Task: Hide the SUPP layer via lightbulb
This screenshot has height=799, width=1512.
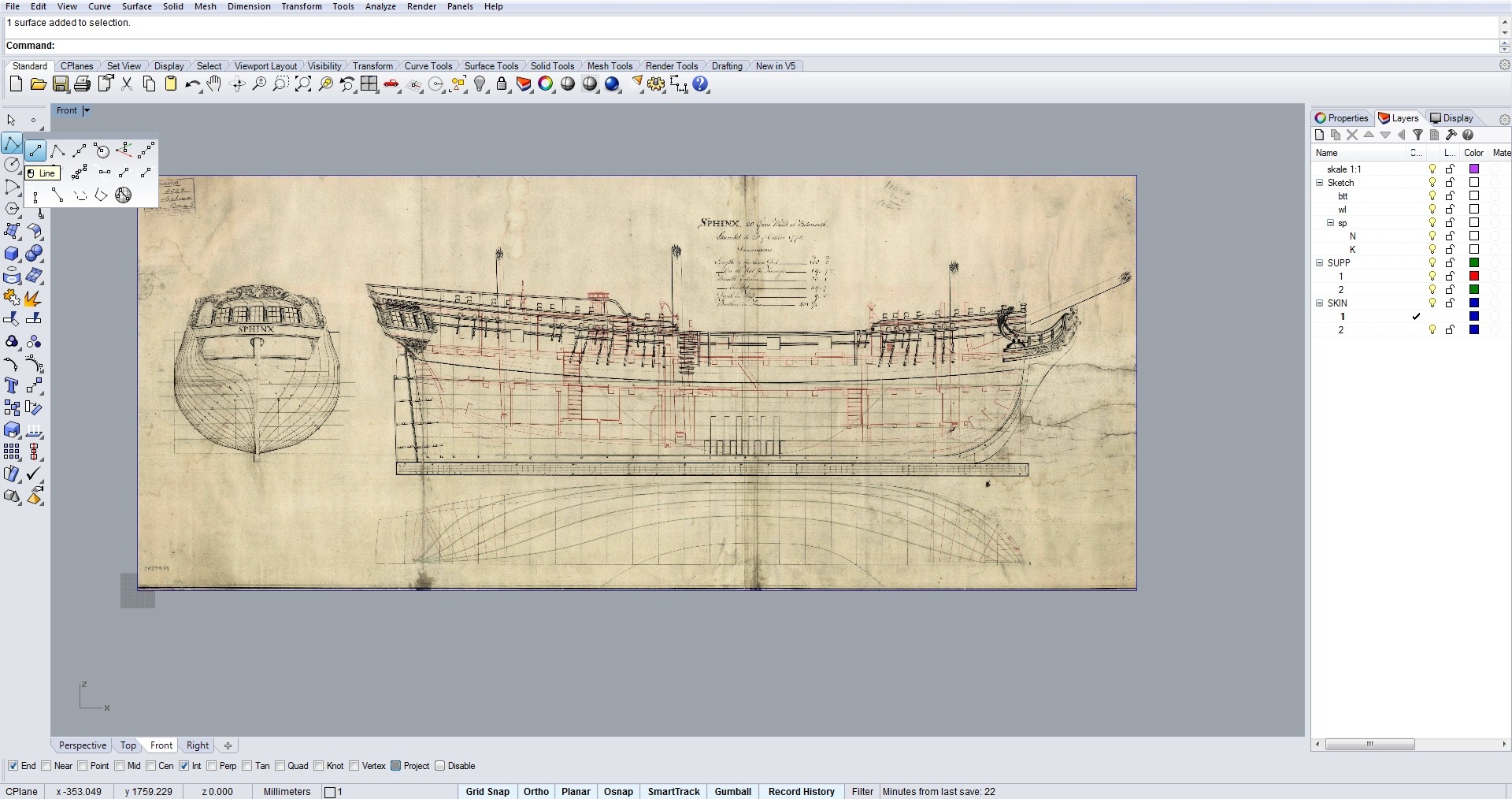Action: coord(1432,263)
